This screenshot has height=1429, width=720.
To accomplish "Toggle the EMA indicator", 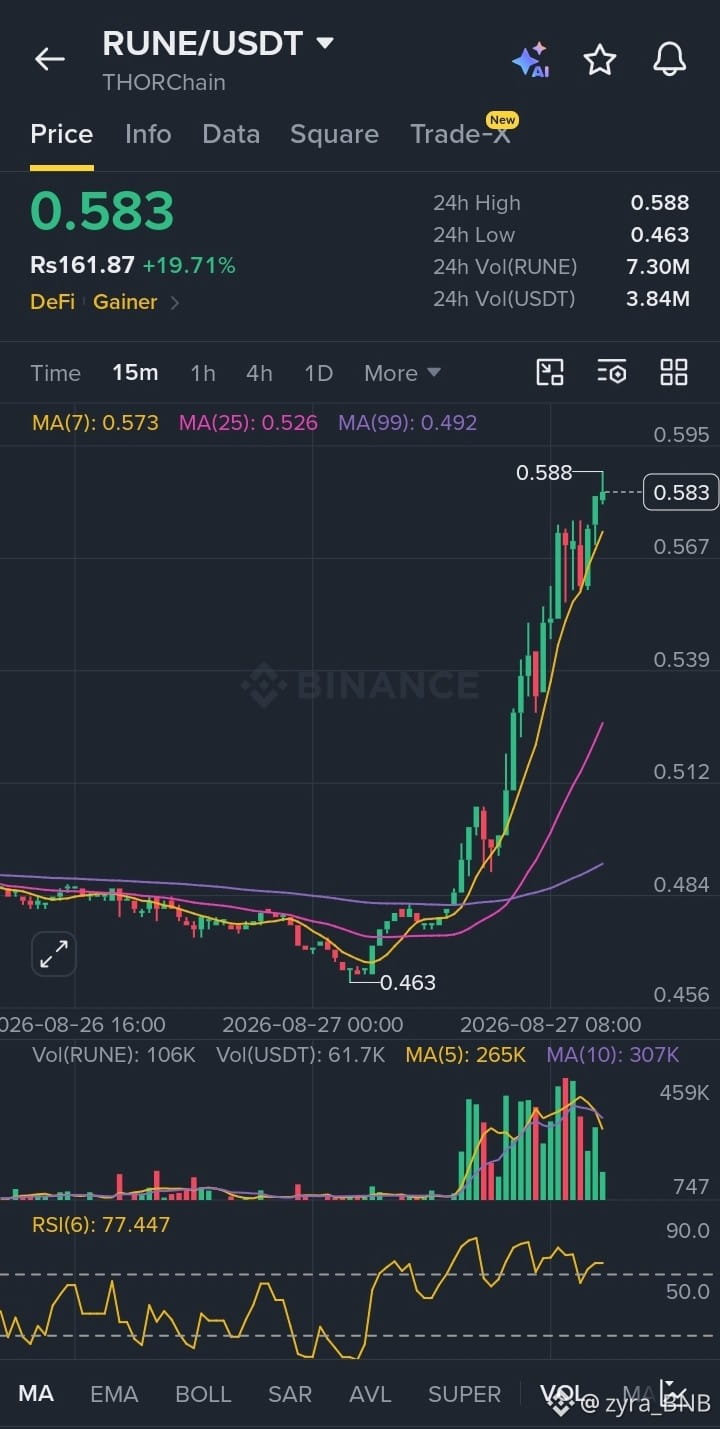I will point(114,1394).
